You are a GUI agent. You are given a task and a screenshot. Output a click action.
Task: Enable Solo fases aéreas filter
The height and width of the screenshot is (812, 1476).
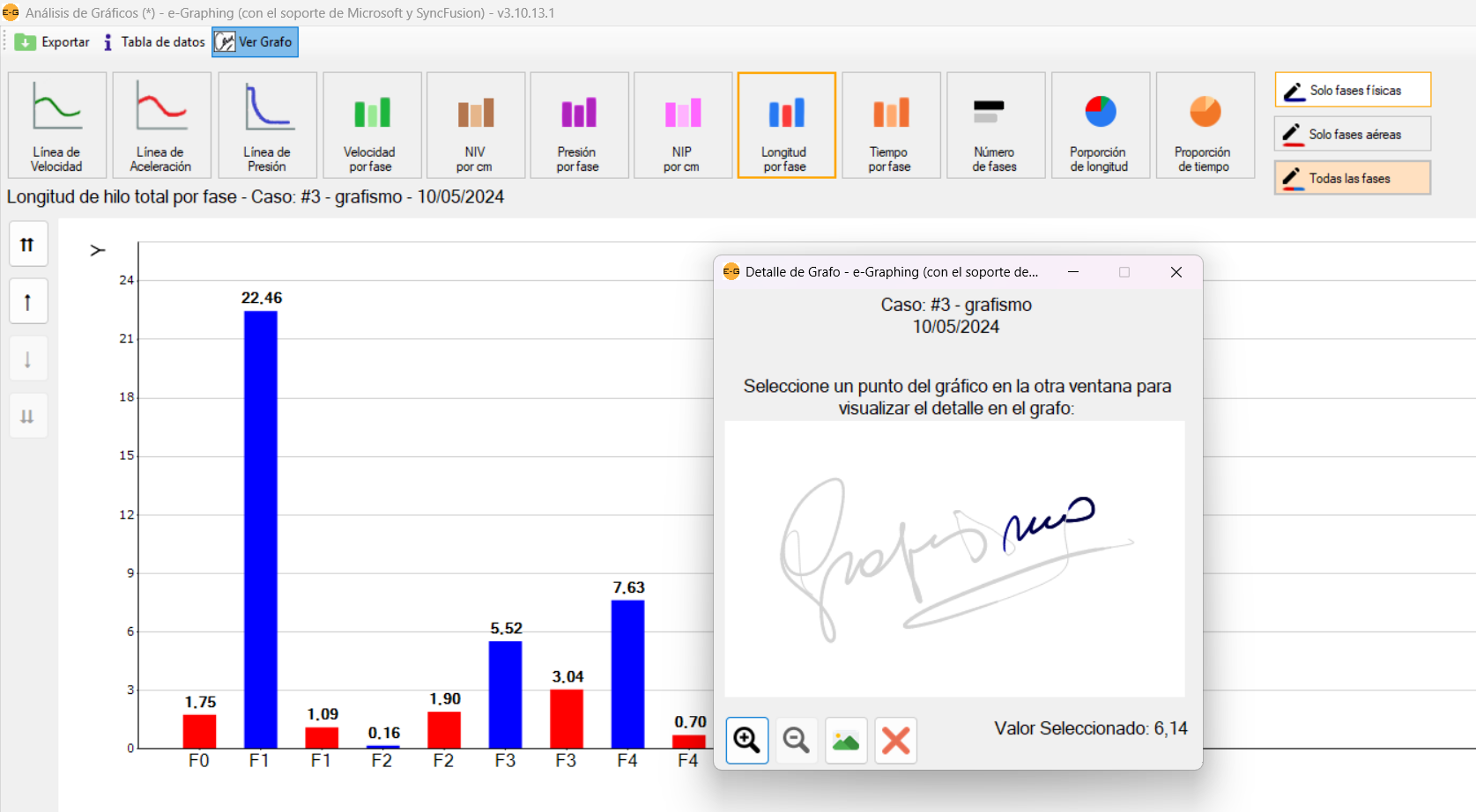(1352, 134)
